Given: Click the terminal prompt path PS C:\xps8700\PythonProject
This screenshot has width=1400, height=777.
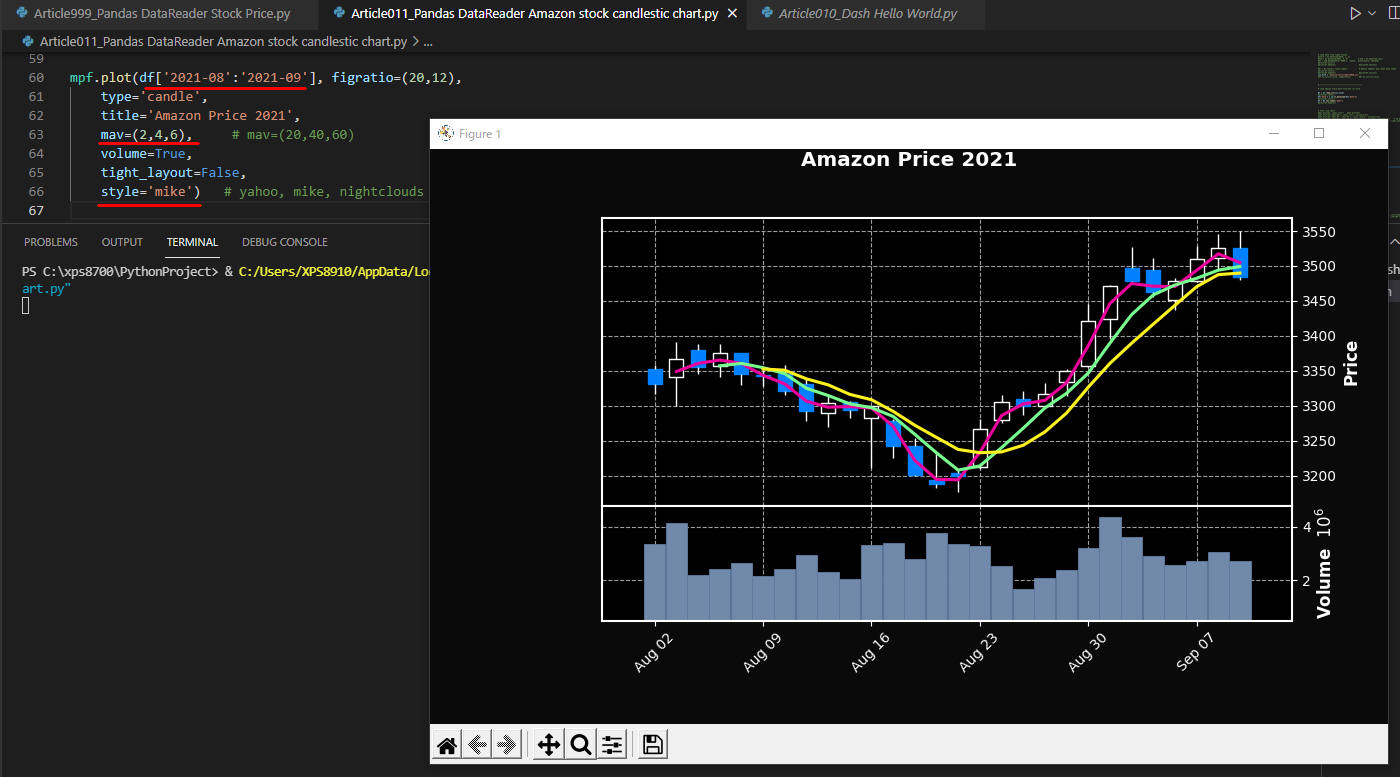Looking at the screenshot, I should (x=120, y=271).
